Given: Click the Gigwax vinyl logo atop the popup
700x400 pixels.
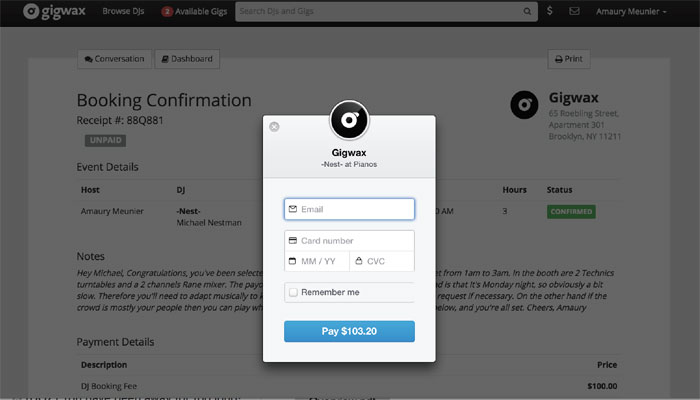Looking at the screenshot, I should 349,120.
